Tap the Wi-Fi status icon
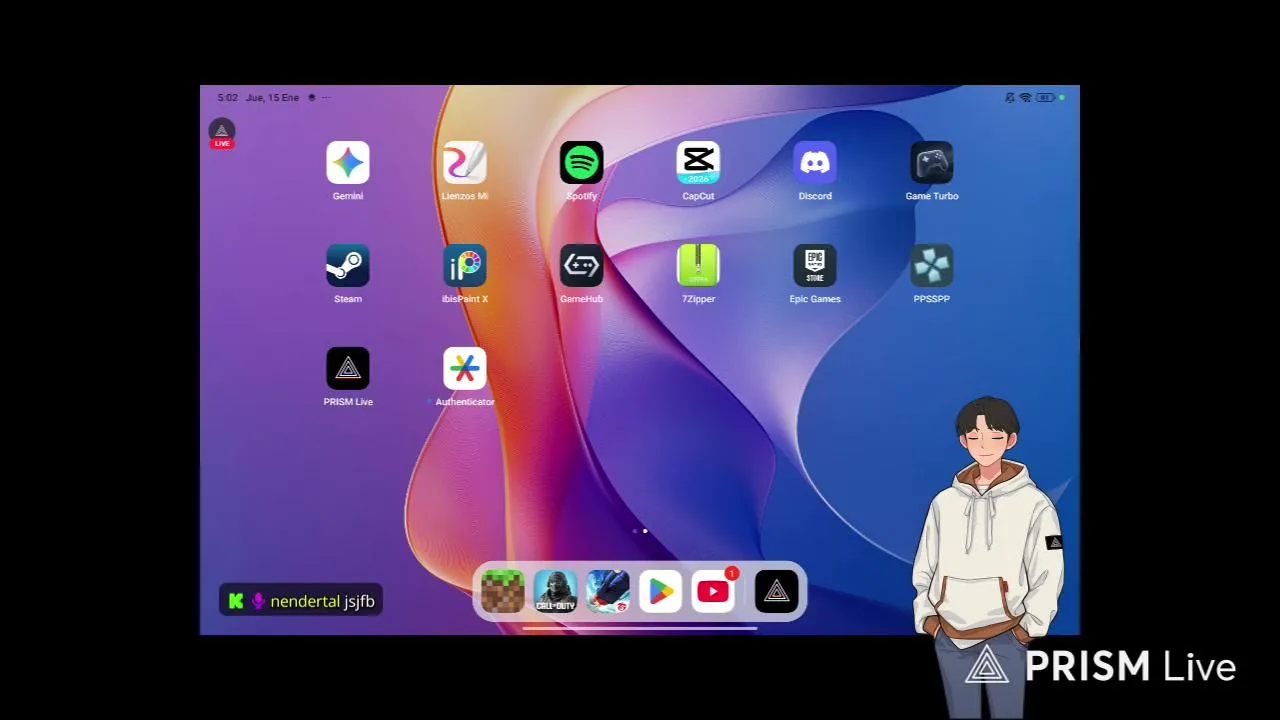 (1026, 98)
